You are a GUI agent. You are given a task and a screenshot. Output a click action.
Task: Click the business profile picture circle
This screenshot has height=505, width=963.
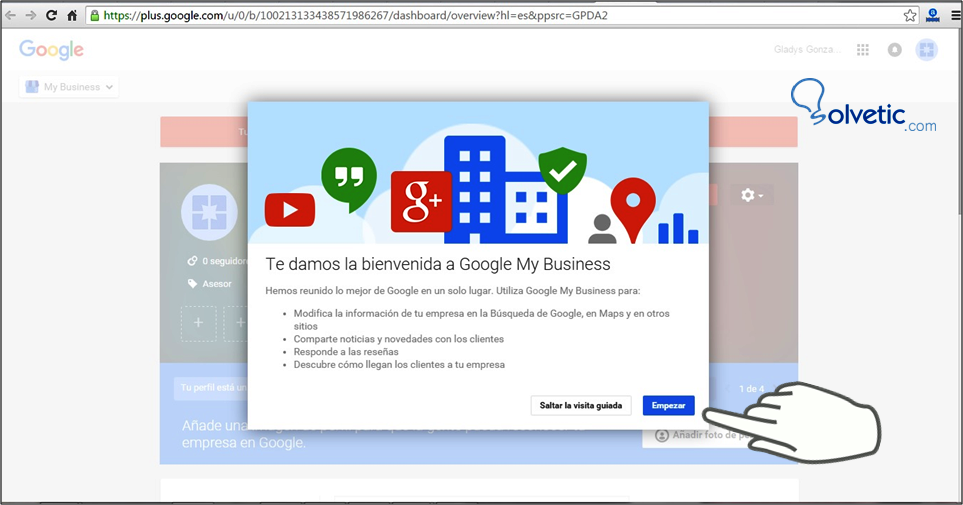tap(209, 212)
